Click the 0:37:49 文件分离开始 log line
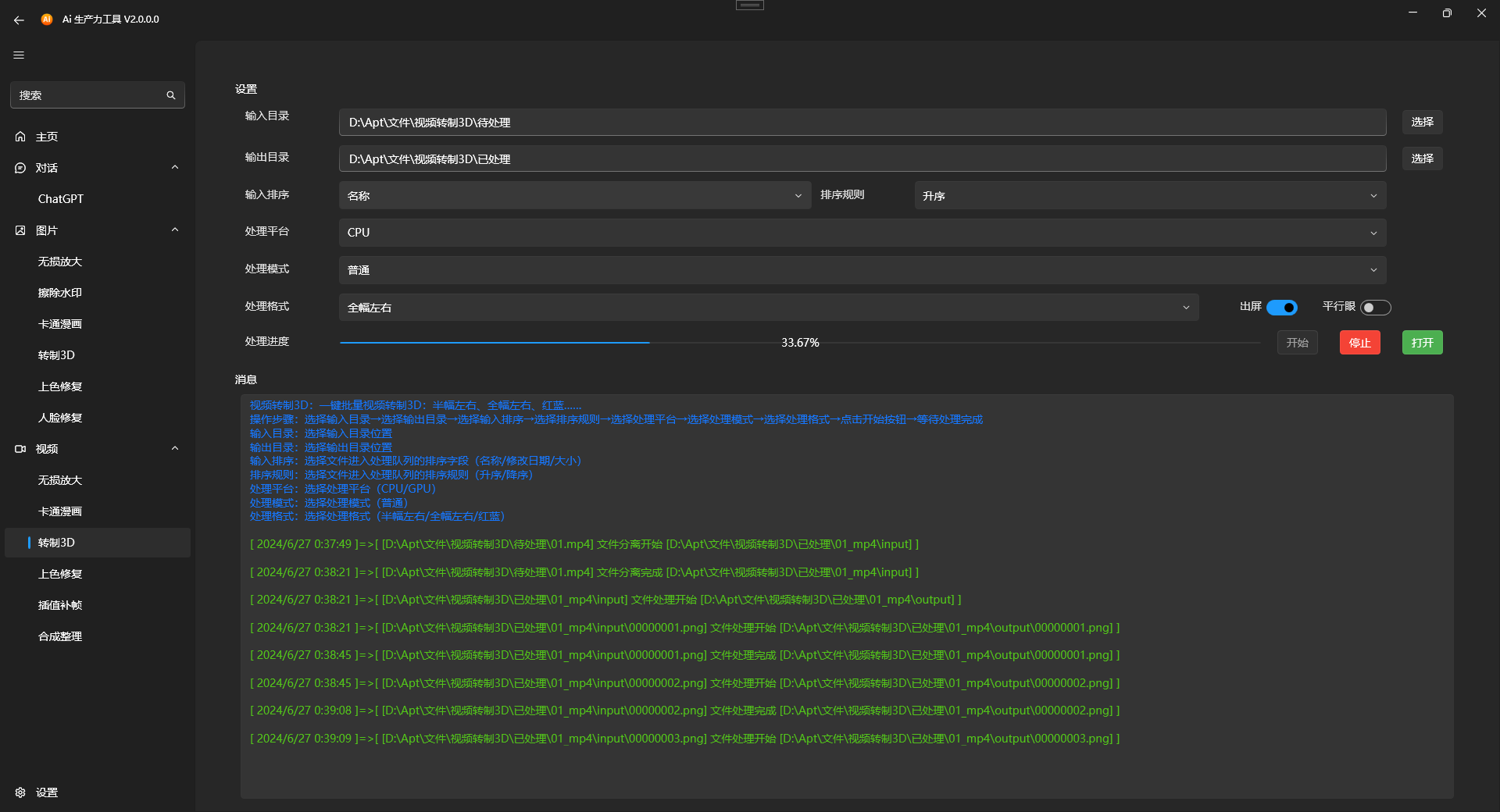1500x812 pixels. [x=584, y=544]
